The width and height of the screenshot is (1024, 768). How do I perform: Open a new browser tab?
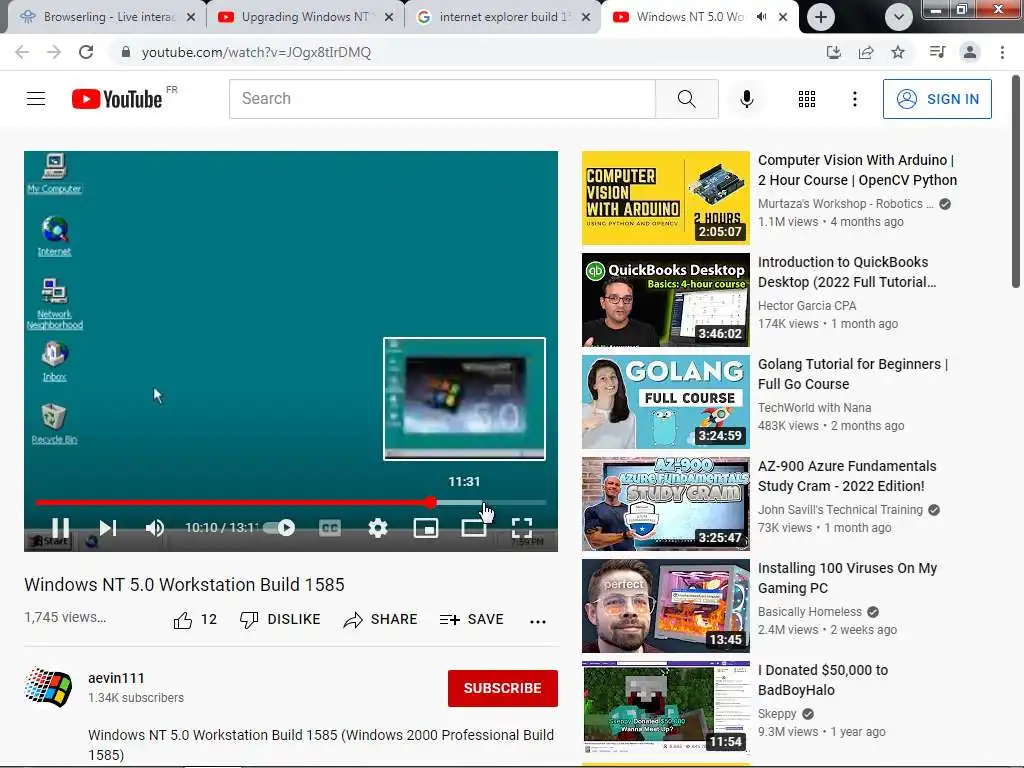tap(821, 17)
